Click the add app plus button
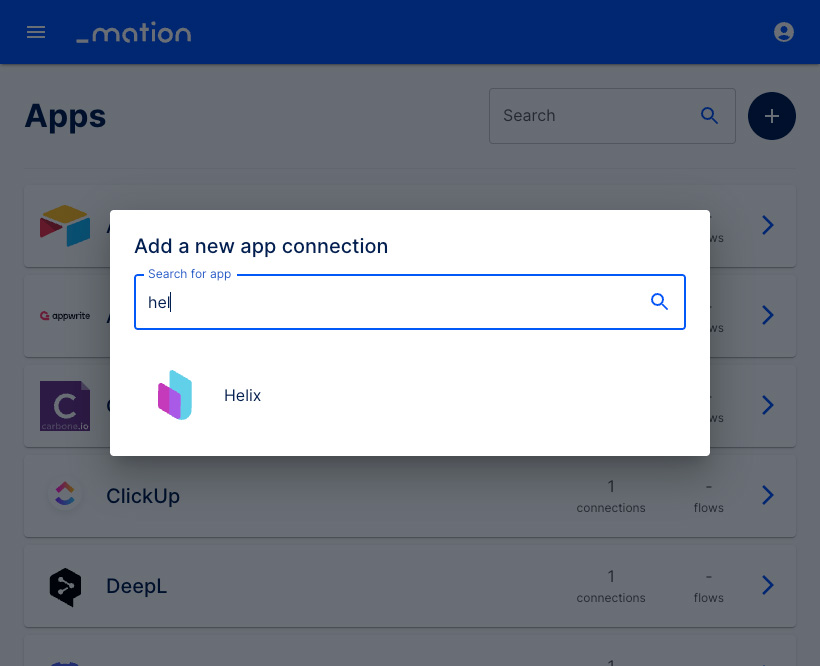This screenshot has height=666, width=820. click(x=771, y=116)
